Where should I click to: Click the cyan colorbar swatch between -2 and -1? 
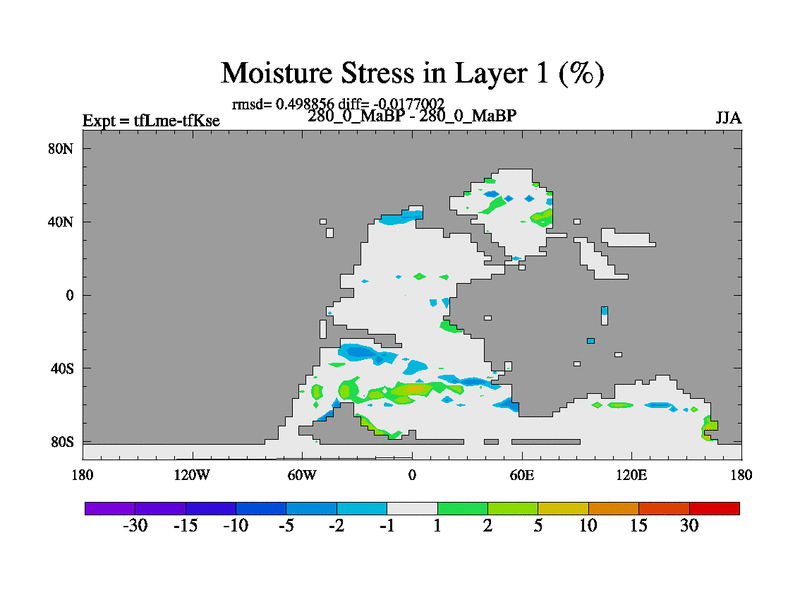click(362, 508)
